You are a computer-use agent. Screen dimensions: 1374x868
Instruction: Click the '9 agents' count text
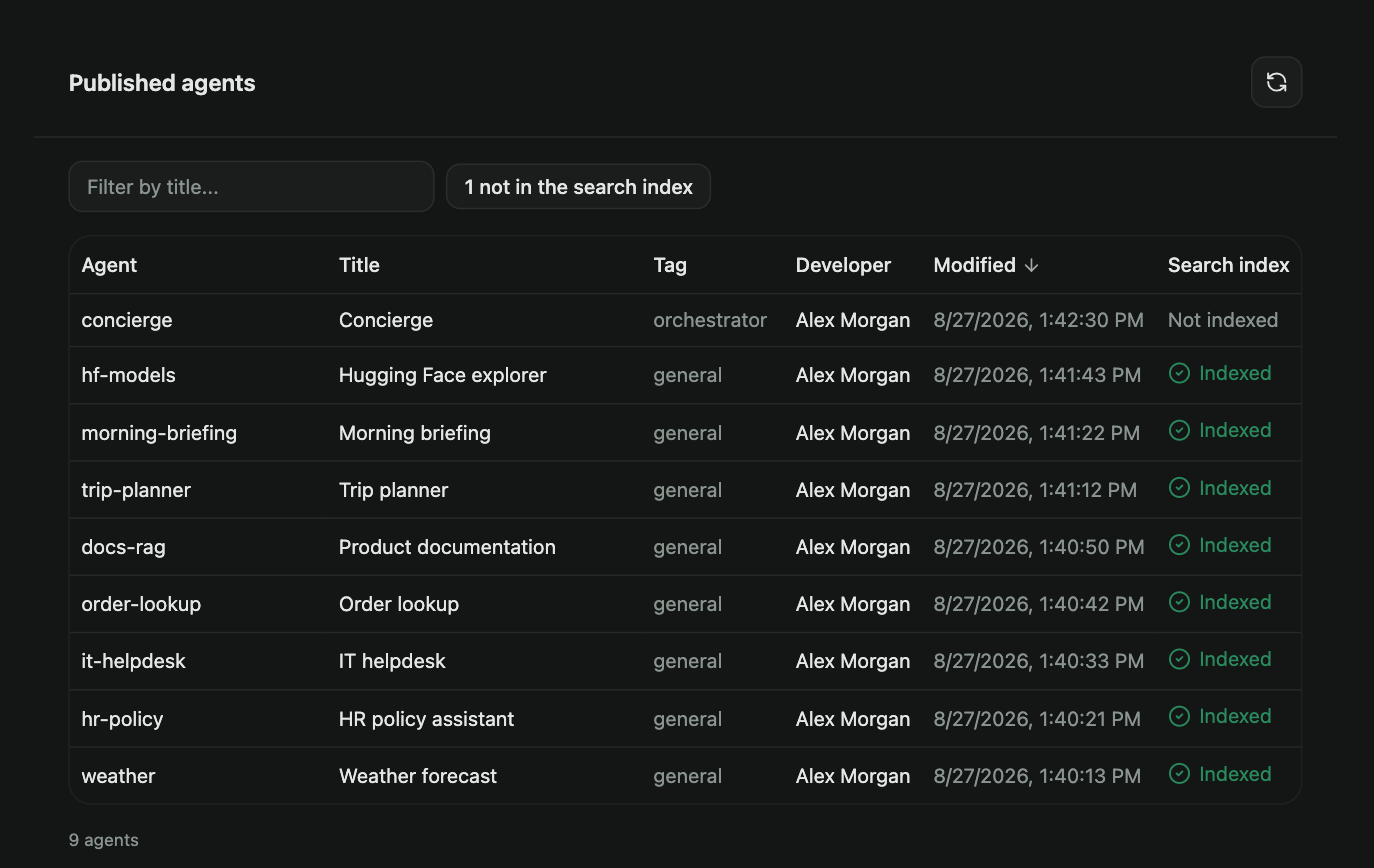coord(104,840)
